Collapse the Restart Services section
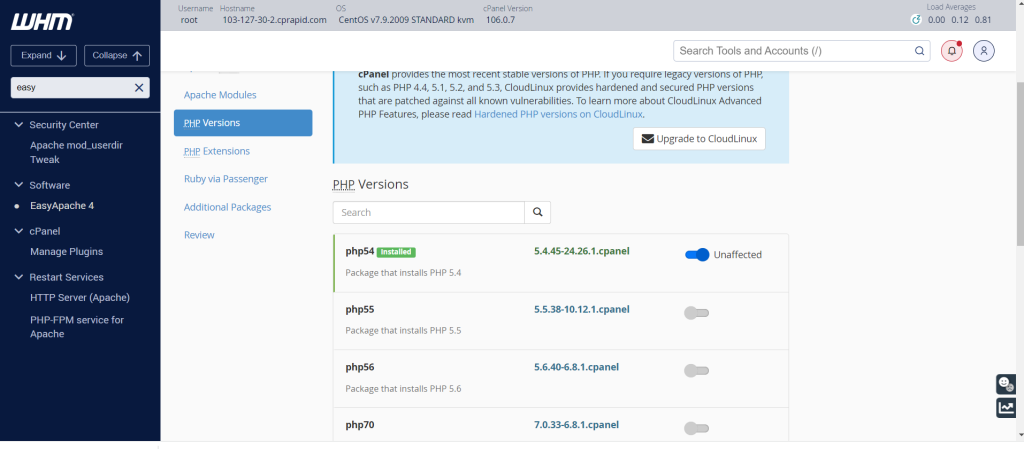 18,277
